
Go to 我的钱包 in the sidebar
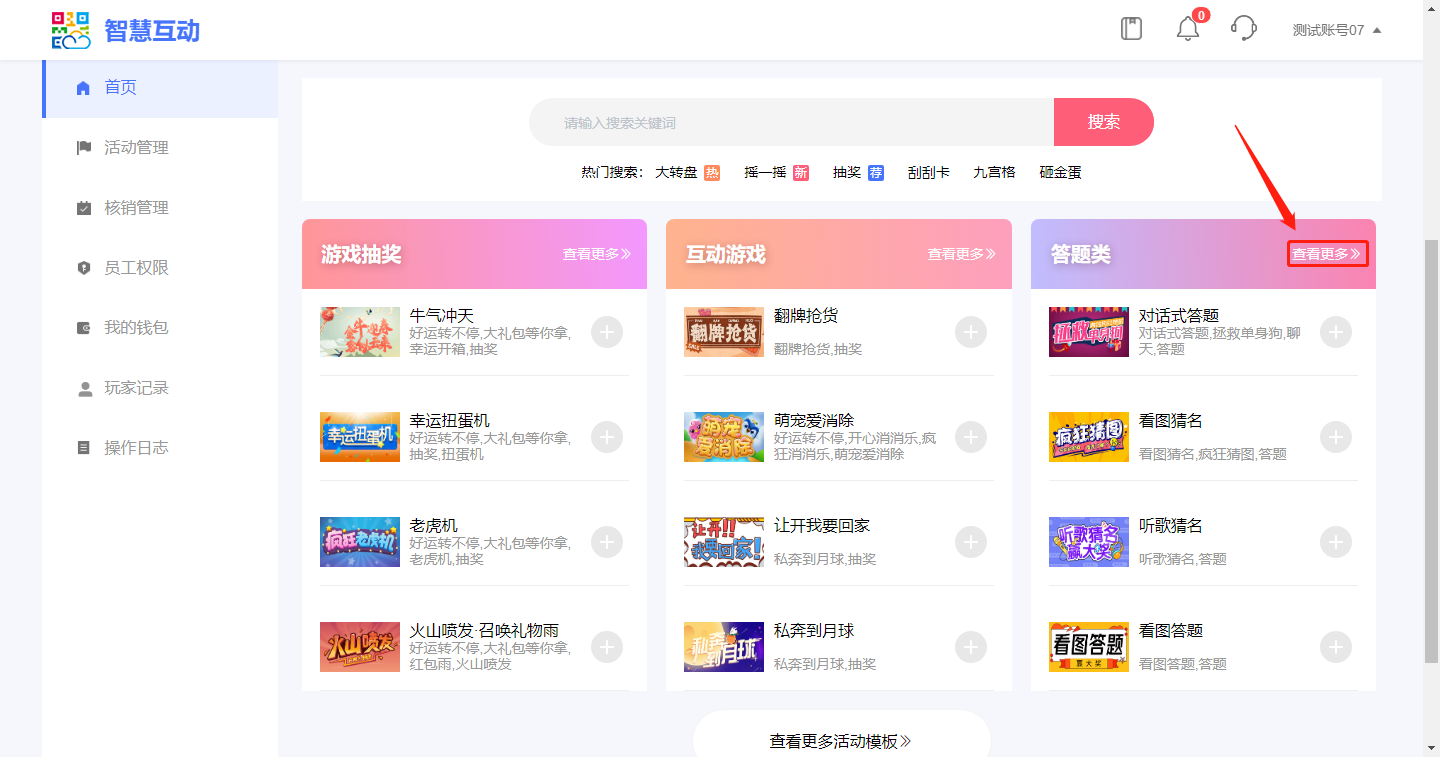136,328
